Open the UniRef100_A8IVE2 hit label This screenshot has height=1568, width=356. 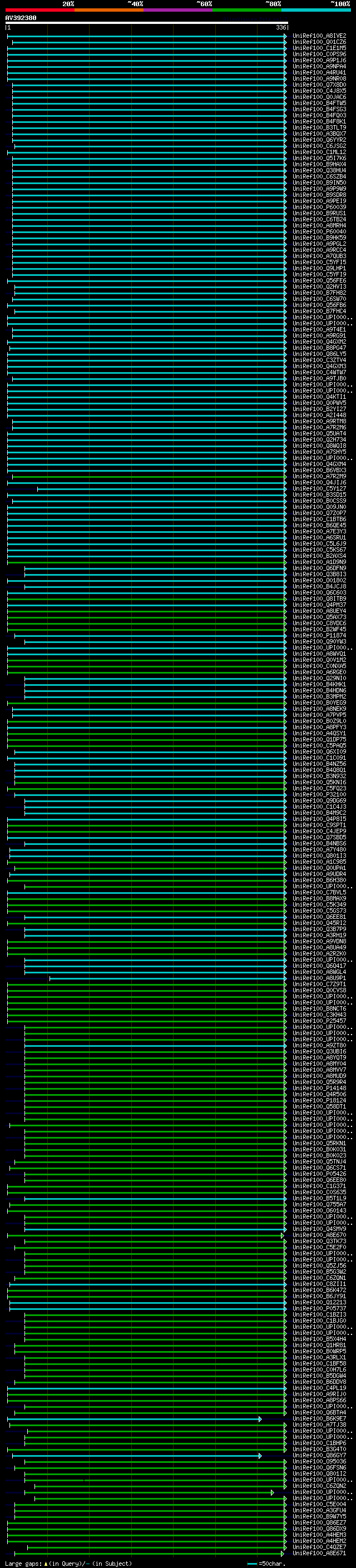tap(319, 36)
